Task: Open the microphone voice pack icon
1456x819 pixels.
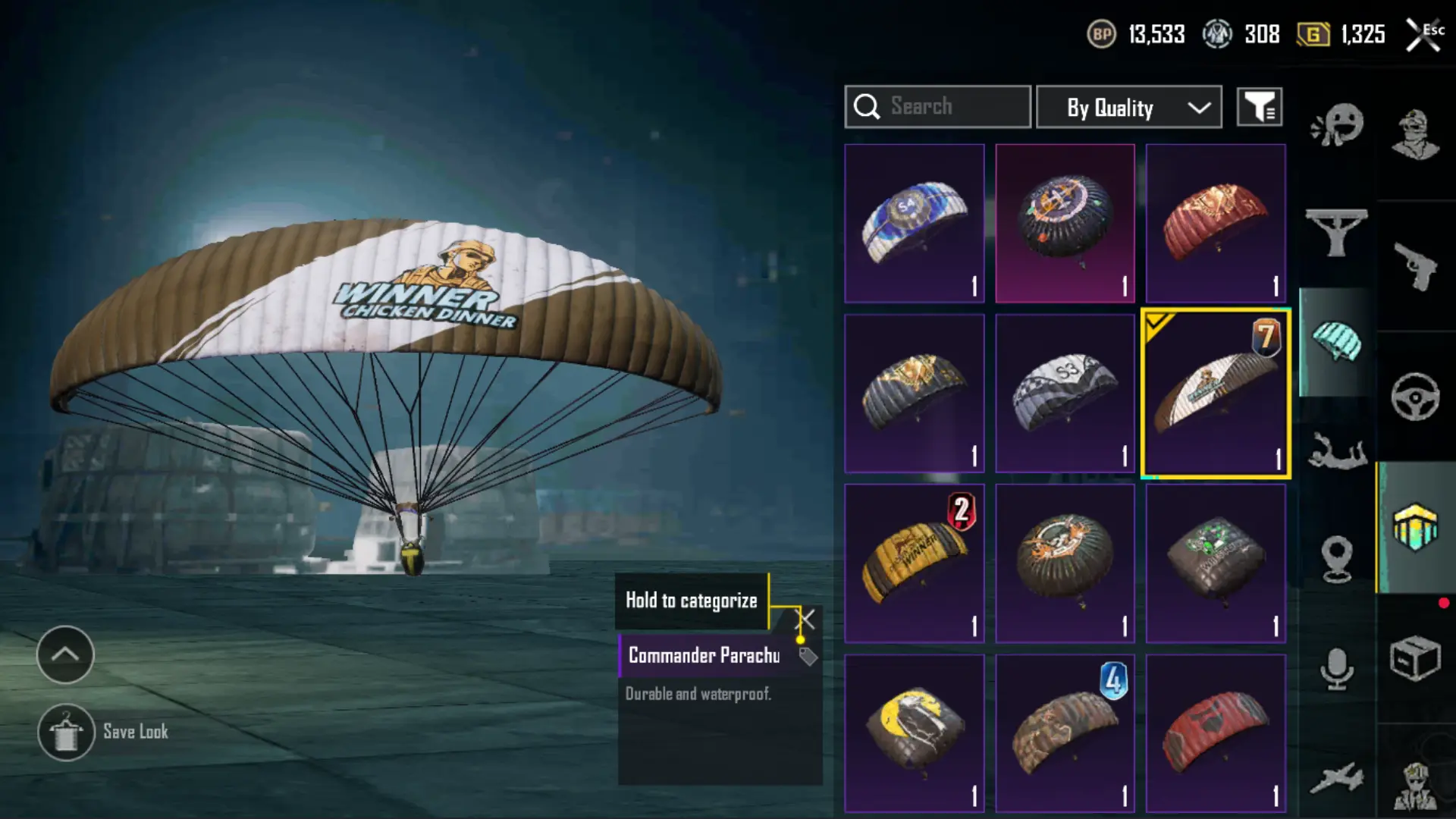Action: (1337, 669)
